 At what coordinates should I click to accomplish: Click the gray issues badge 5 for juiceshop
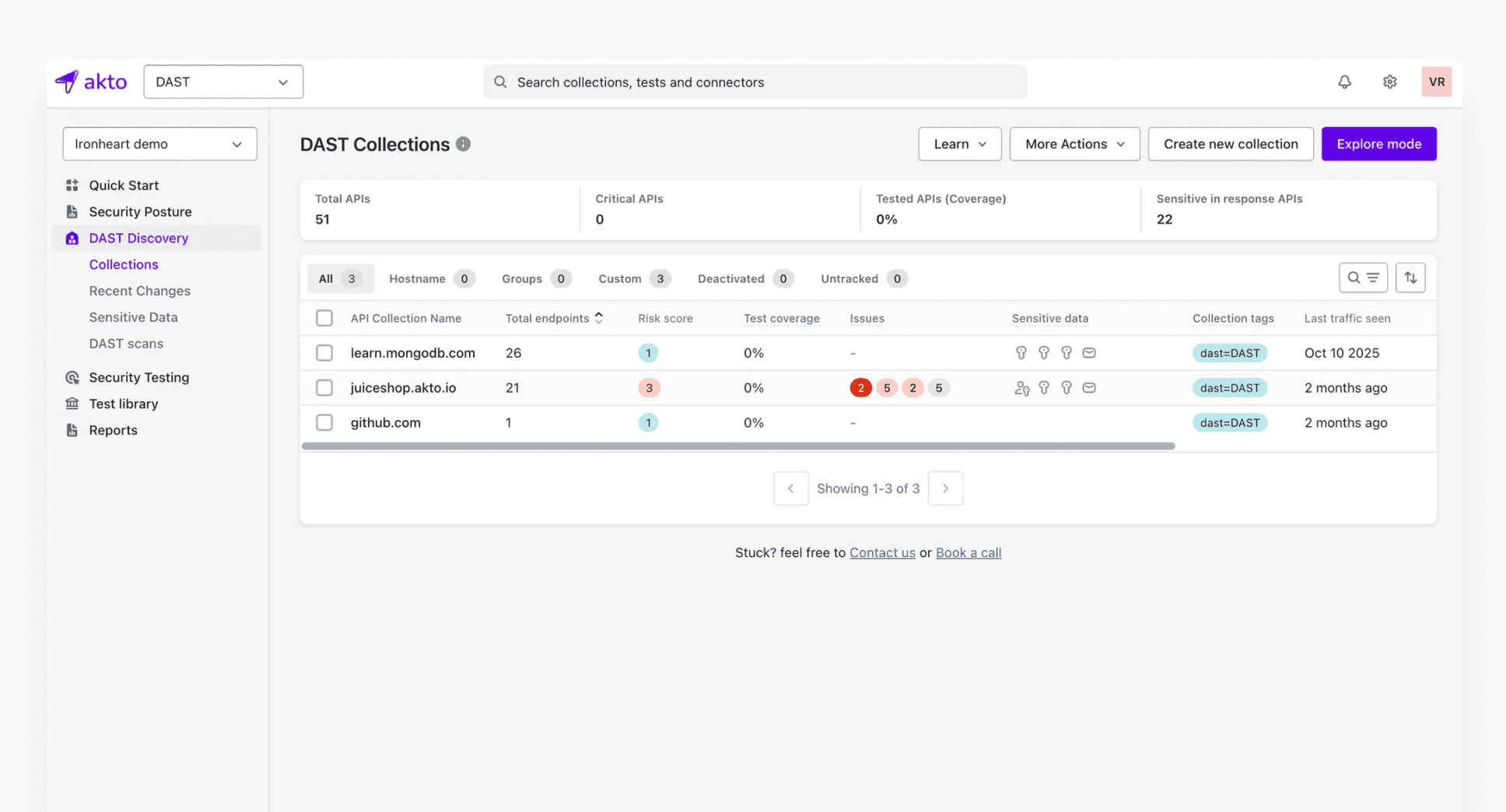pos(939,387)
